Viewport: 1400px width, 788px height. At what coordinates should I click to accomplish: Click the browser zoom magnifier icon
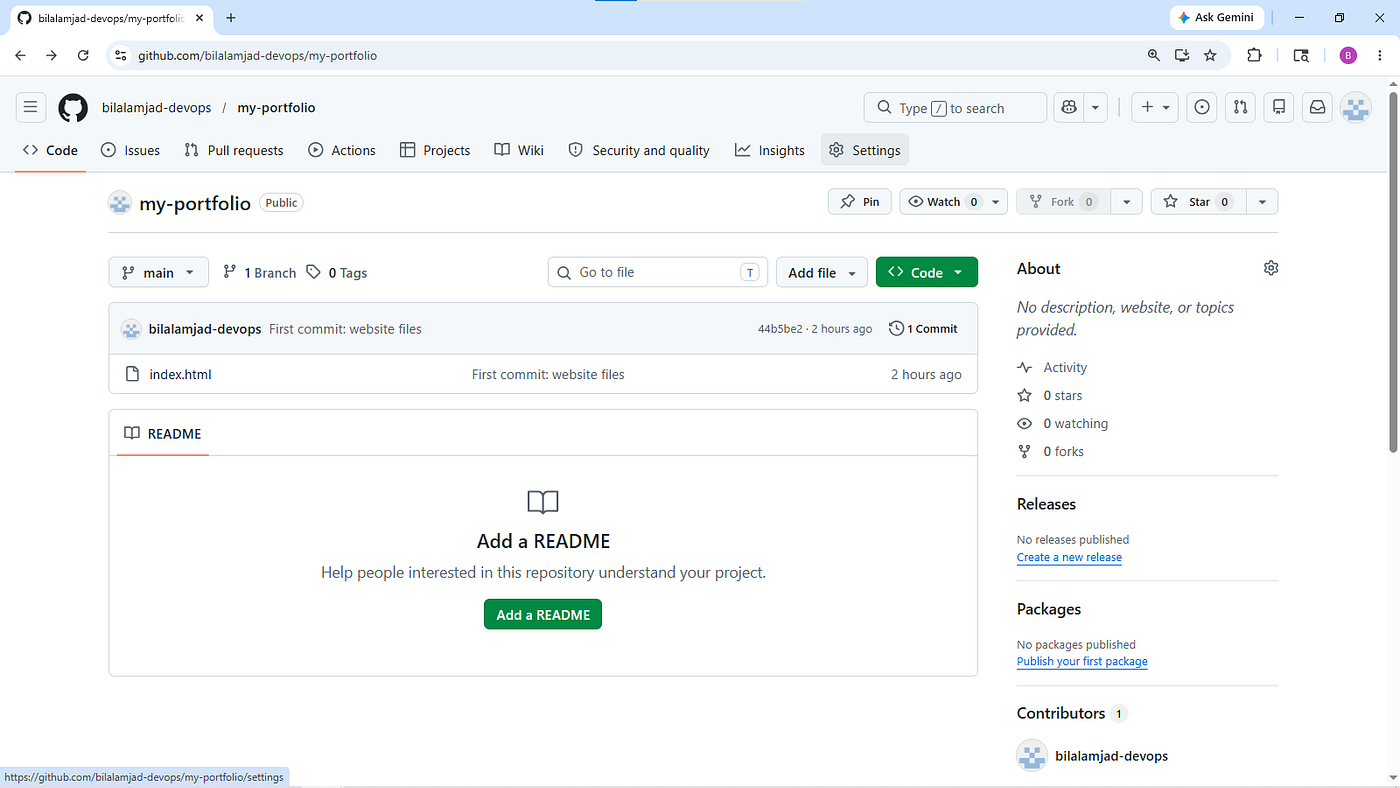(1154, 55)
